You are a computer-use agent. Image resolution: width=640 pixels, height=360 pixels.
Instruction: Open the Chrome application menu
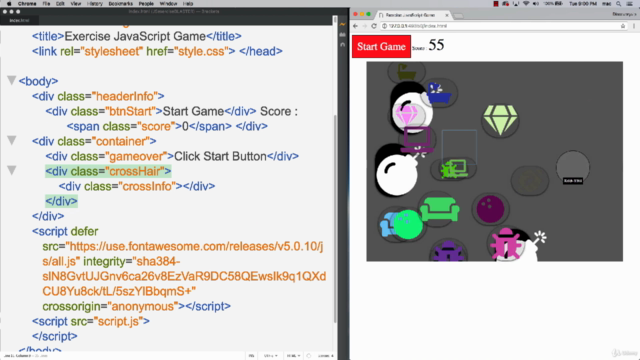tap(27, 4)
